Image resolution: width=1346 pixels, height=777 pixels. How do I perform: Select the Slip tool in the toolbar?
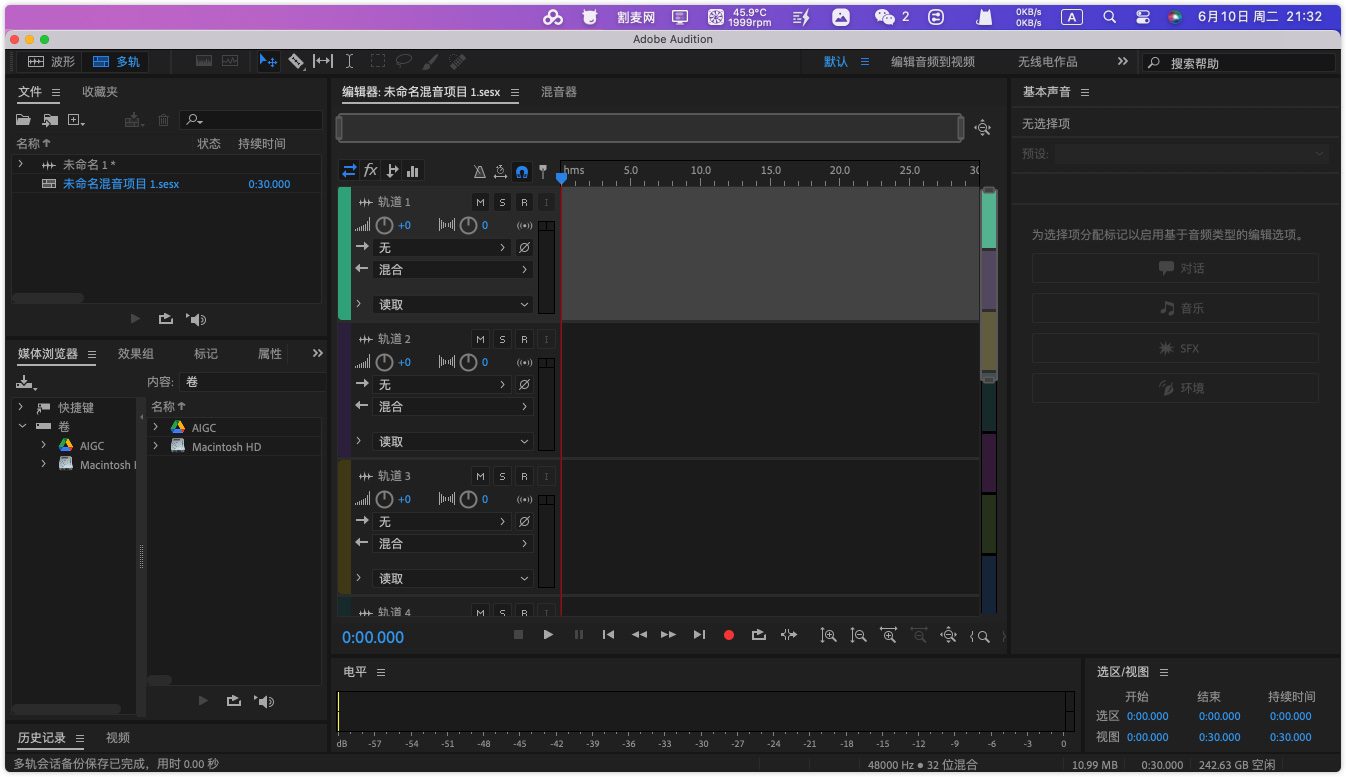(x=322, y=61)
